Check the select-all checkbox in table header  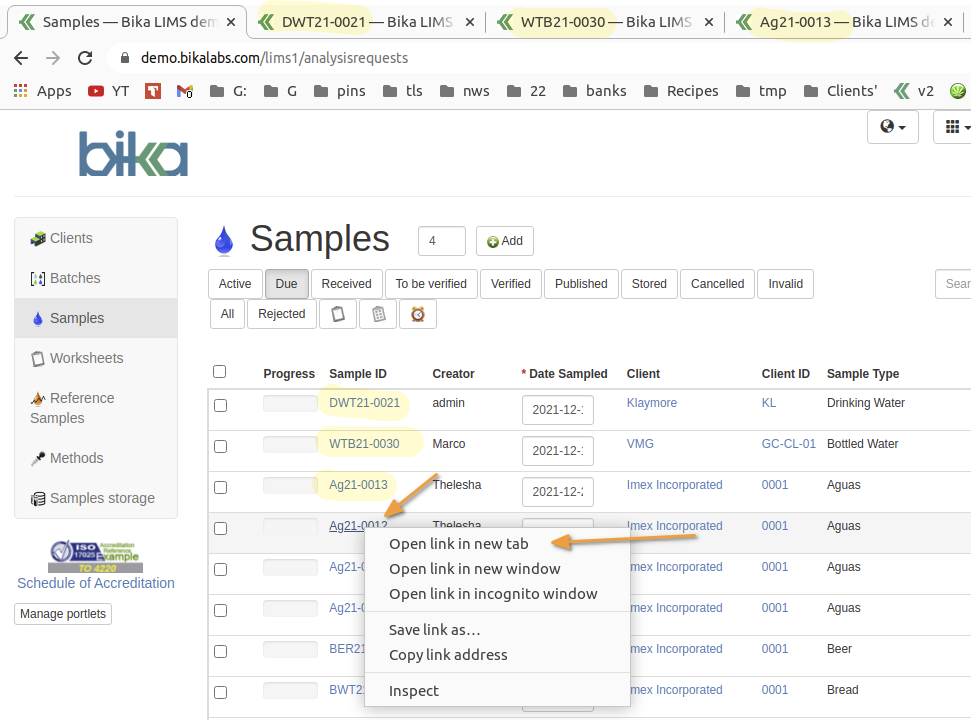coord(220,371)
